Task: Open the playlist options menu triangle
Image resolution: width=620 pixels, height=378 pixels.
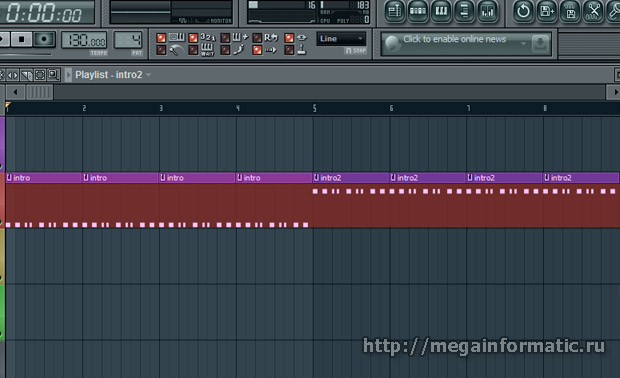Action: [68, 75]
